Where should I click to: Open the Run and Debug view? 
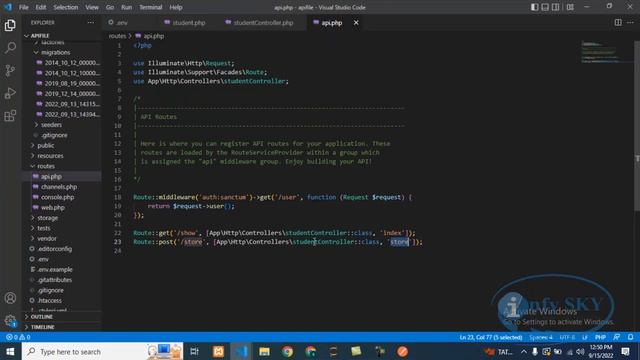10,93
